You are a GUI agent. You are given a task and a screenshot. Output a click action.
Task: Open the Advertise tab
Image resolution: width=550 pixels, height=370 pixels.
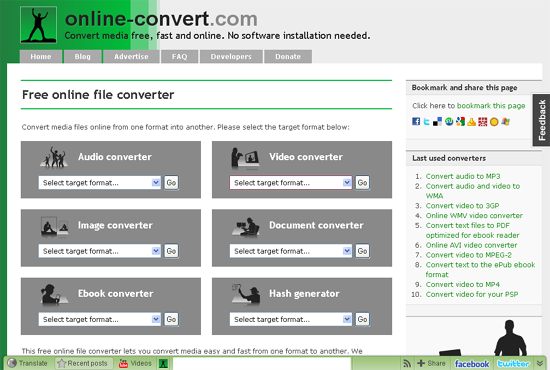tap(131, 56)
